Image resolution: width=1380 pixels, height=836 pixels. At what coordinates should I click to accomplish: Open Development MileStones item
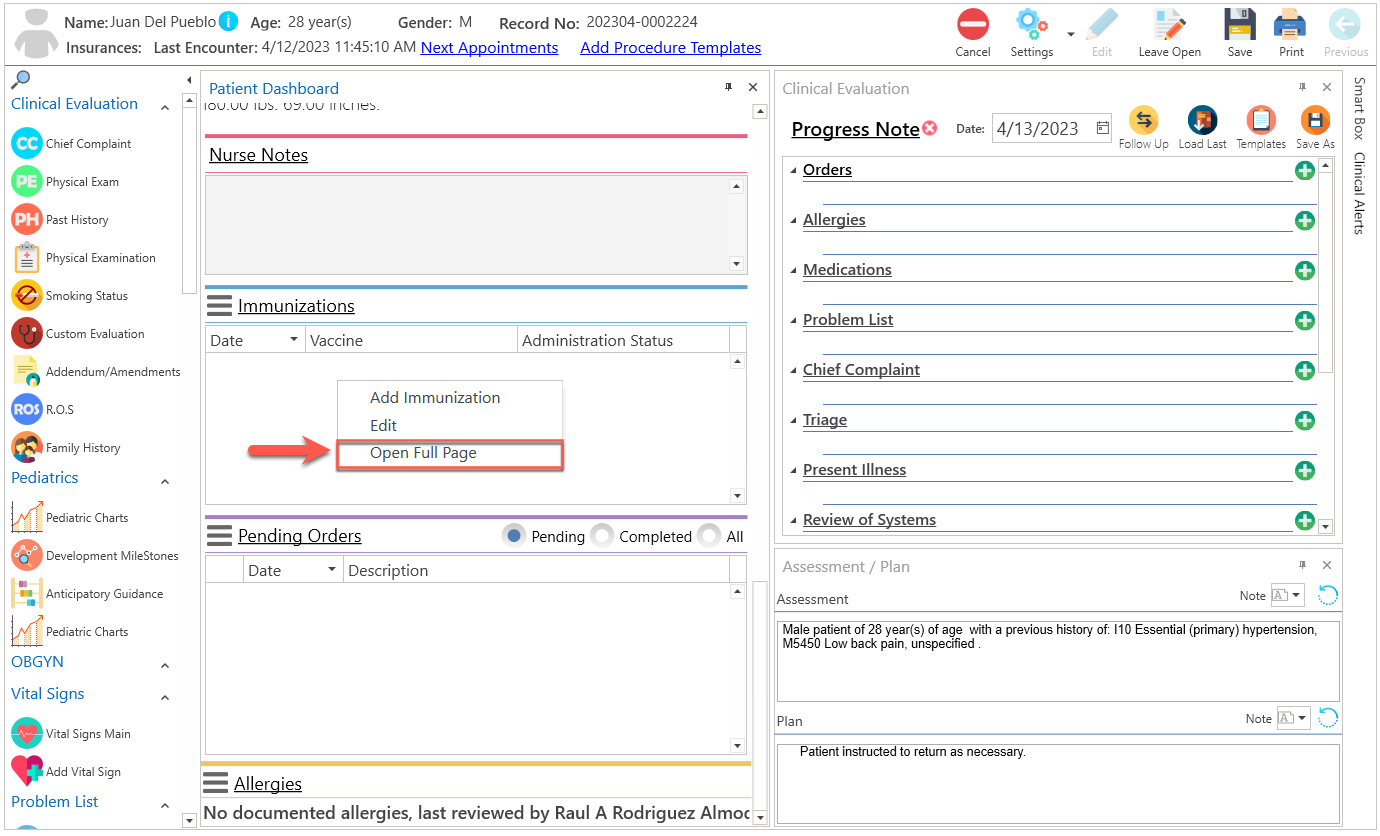click(95, 556)
